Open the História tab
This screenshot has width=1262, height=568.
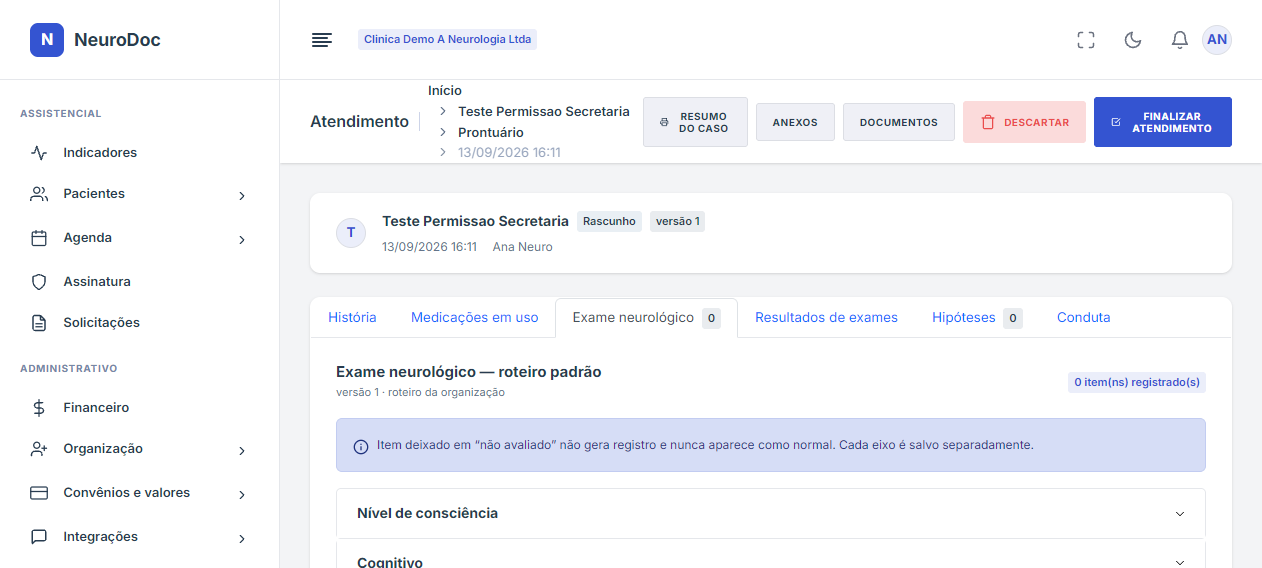click(352, 318)
